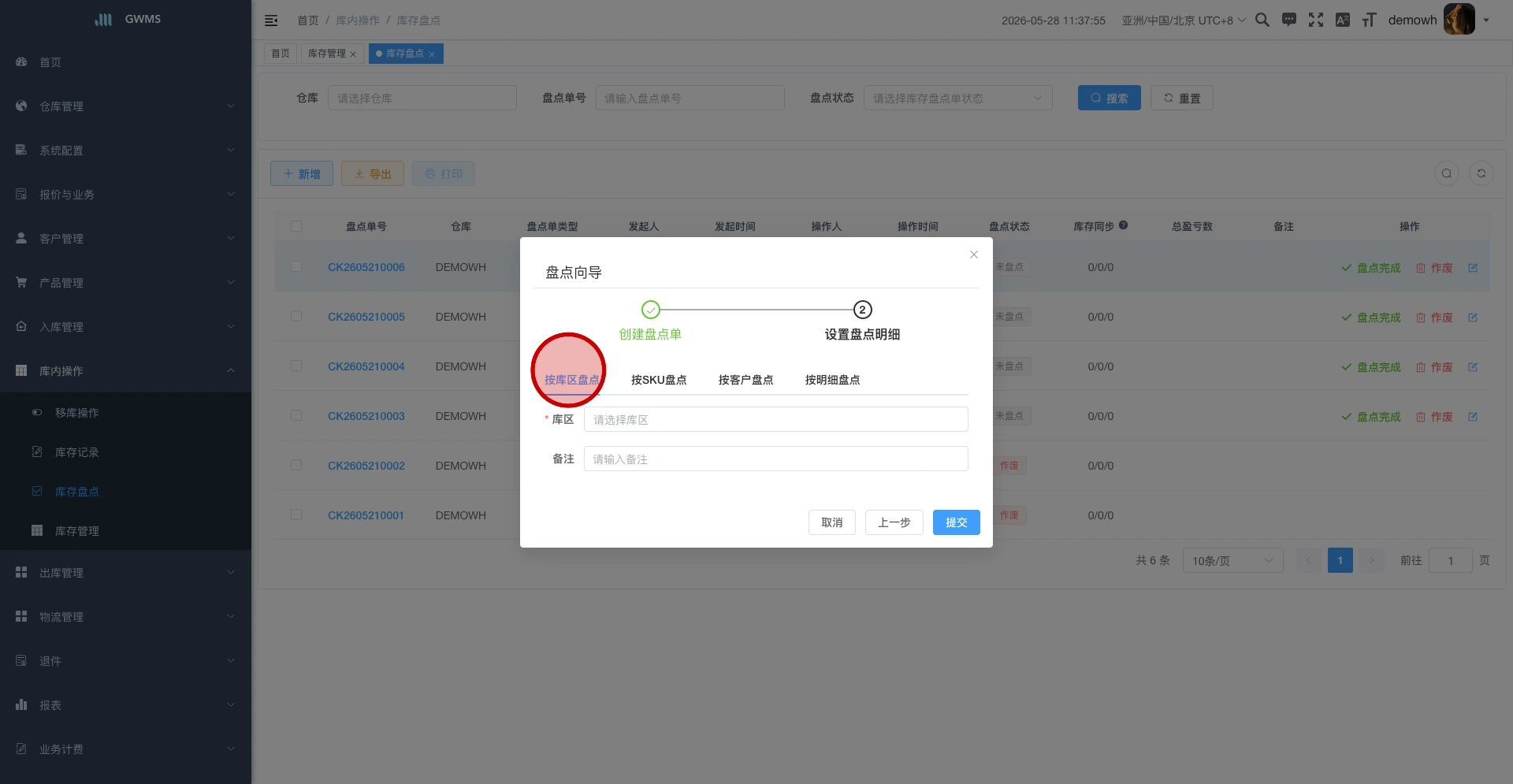This screenshot has width=1513, height=784.
Task: Open the messages chat bubble icon
Action: coord(1289,20)
